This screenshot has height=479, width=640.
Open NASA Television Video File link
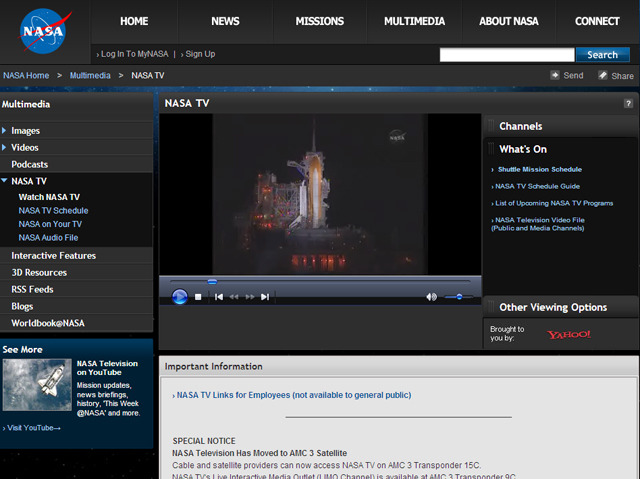[x=538, y=224]
